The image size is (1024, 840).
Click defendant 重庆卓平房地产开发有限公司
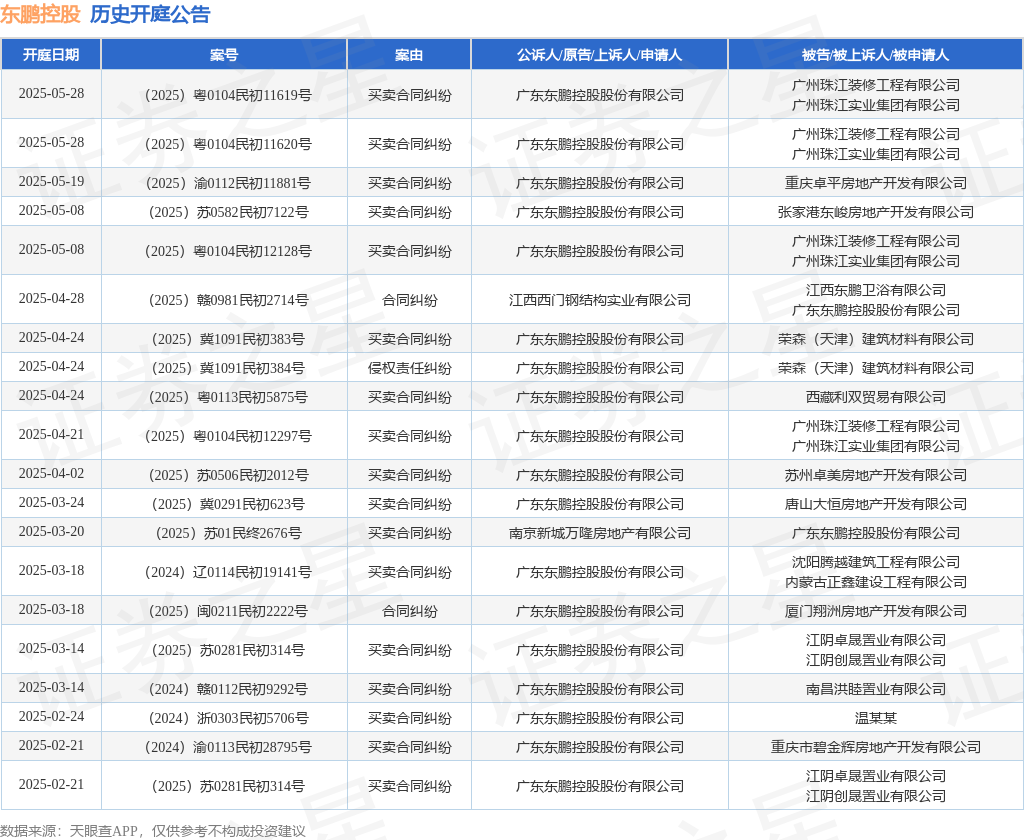pyautogui.click(x=875, y=183)
